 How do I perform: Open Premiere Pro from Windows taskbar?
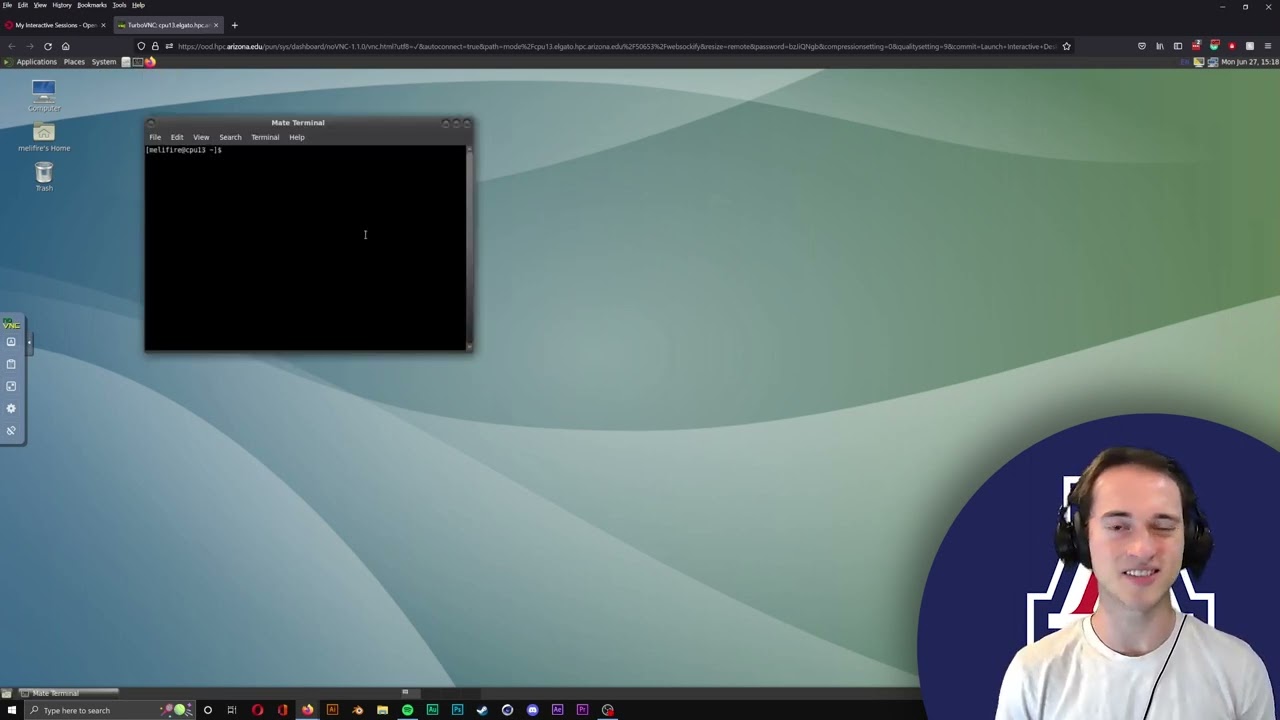[582, 710]
